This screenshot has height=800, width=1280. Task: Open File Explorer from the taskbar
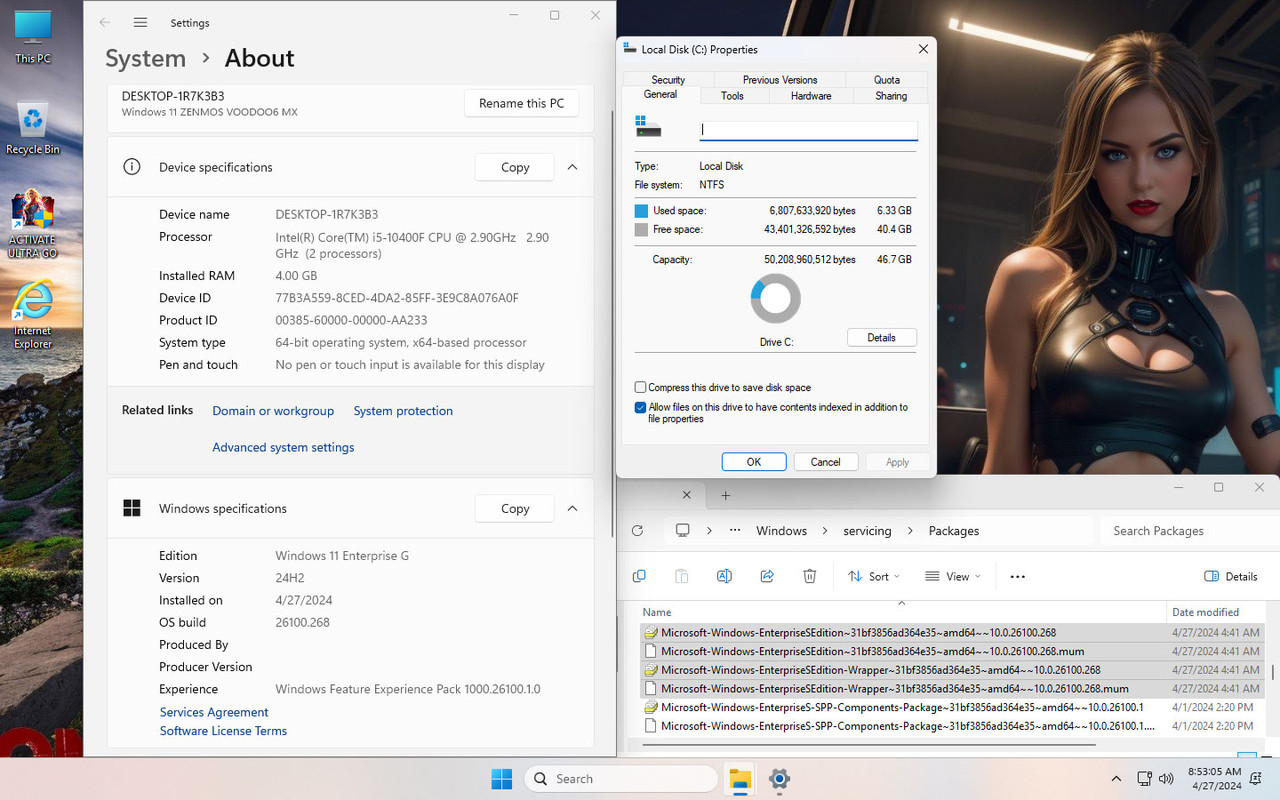pyautogui.click(x=740, y=778)
